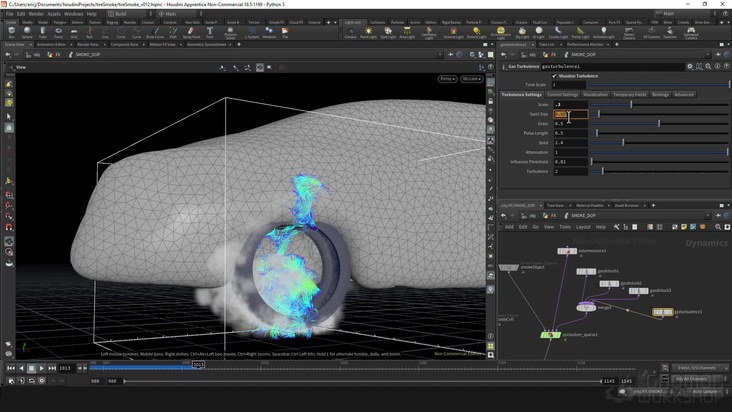Image resolution: width=732 pixels, height=412 pixels.
Task: Open the Key All Channels dropdown
Action: pyautogui.click(x=700, y=379)
